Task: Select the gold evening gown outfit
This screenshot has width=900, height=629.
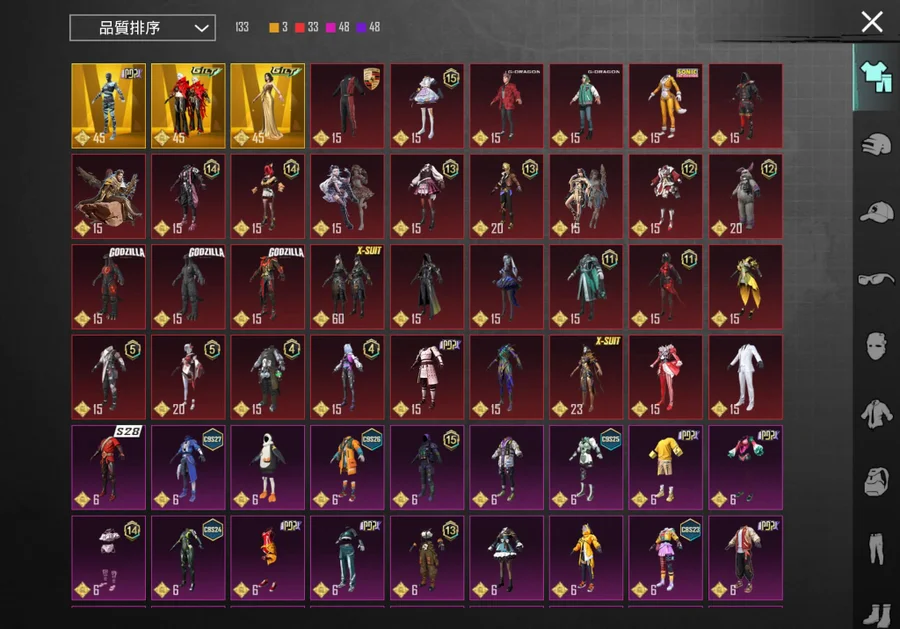Action: (267, 106)
